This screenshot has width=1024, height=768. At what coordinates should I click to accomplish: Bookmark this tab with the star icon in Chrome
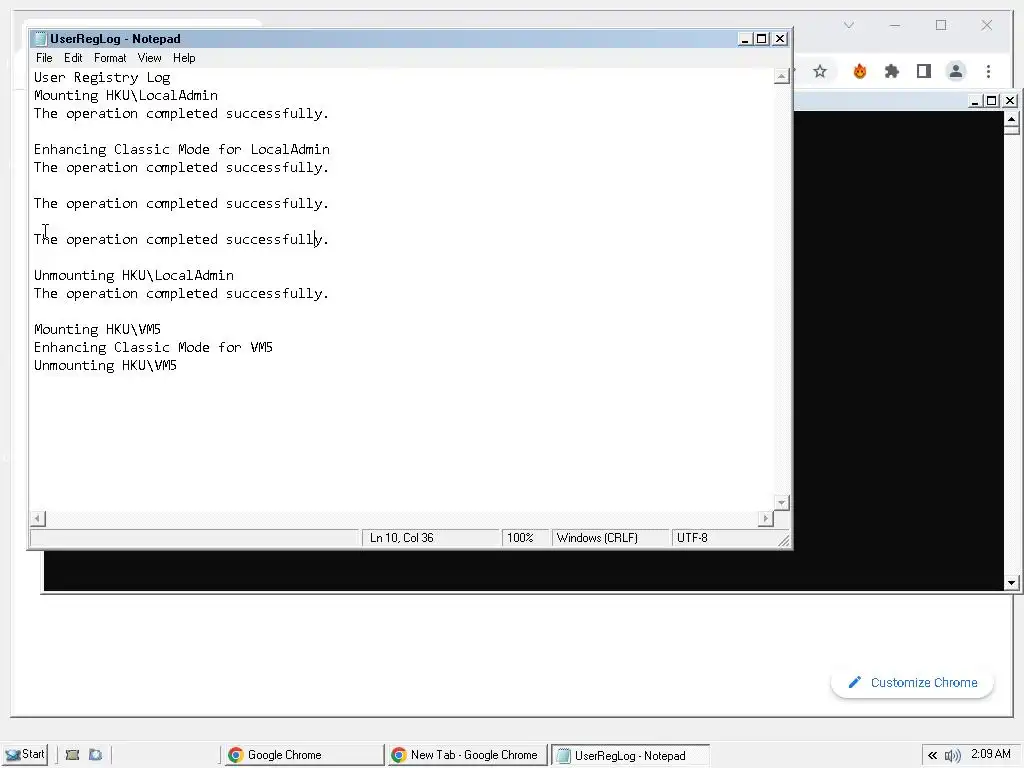(820, 71)
